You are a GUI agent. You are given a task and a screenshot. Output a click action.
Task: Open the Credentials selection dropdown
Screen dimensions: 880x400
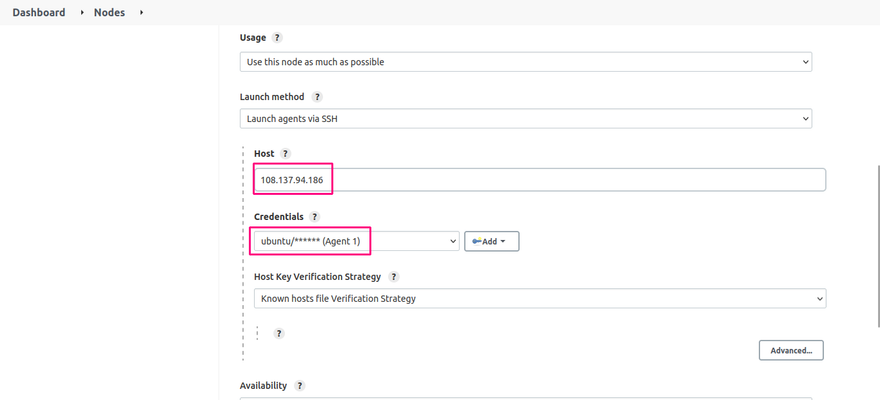[x=356, y=241]
